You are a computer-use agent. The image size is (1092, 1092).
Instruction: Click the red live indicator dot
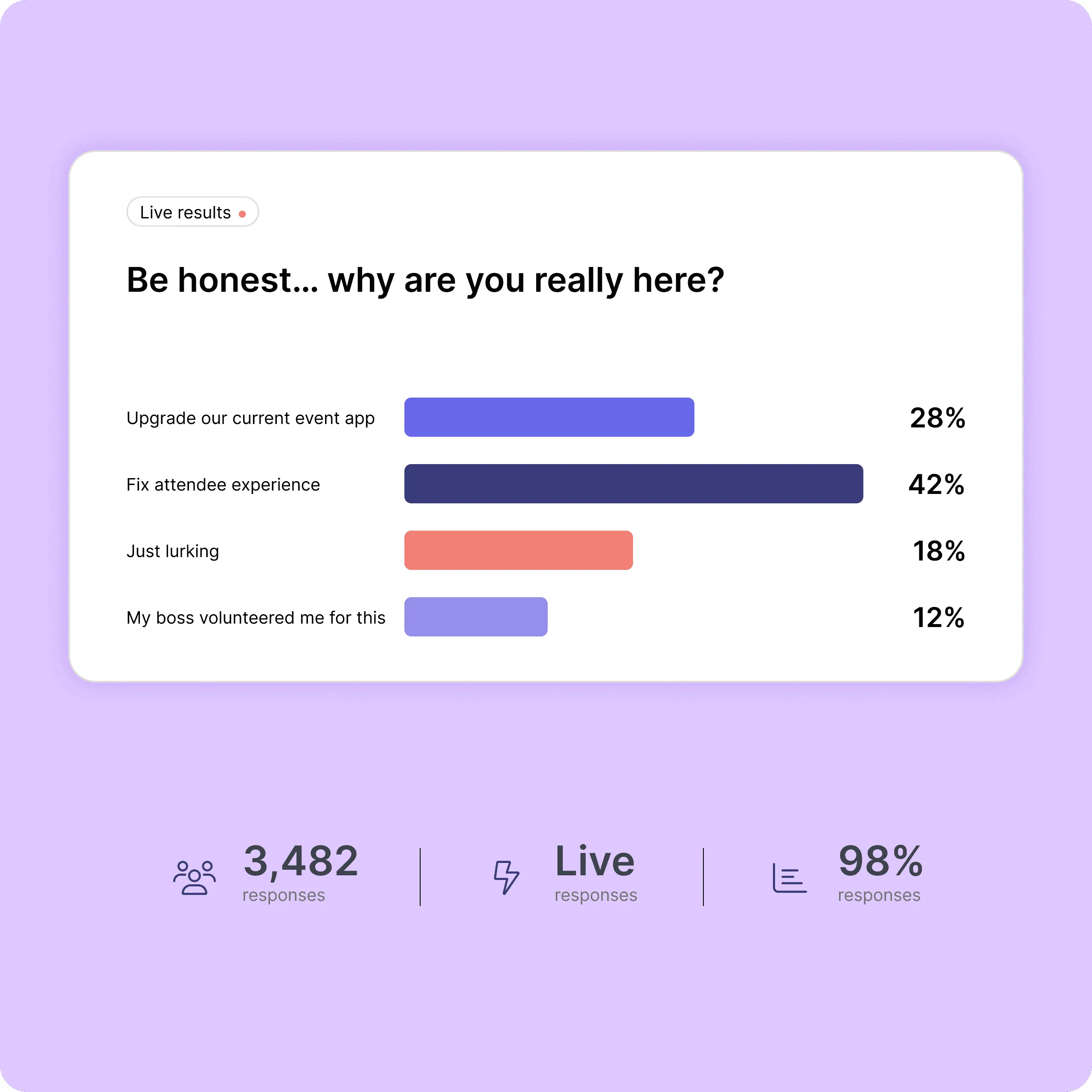tap(242, 214)
